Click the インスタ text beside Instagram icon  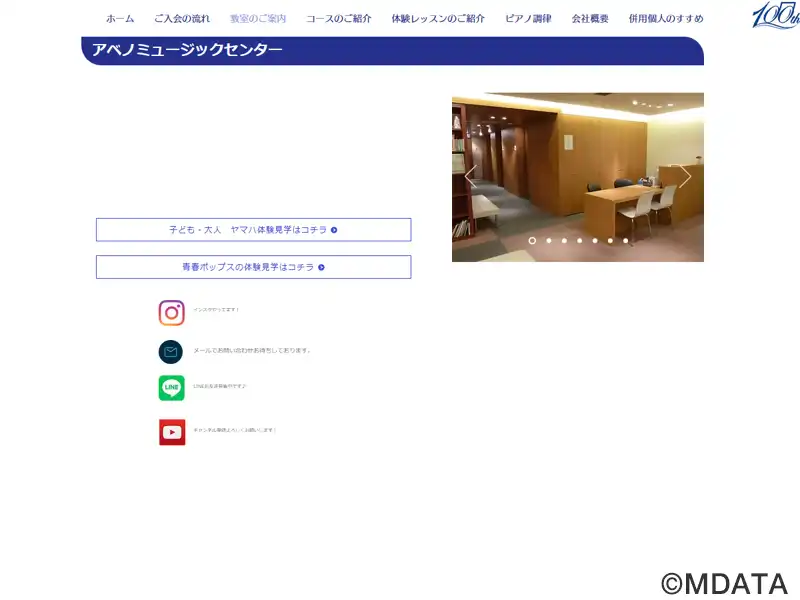click(x=216, y=310)
